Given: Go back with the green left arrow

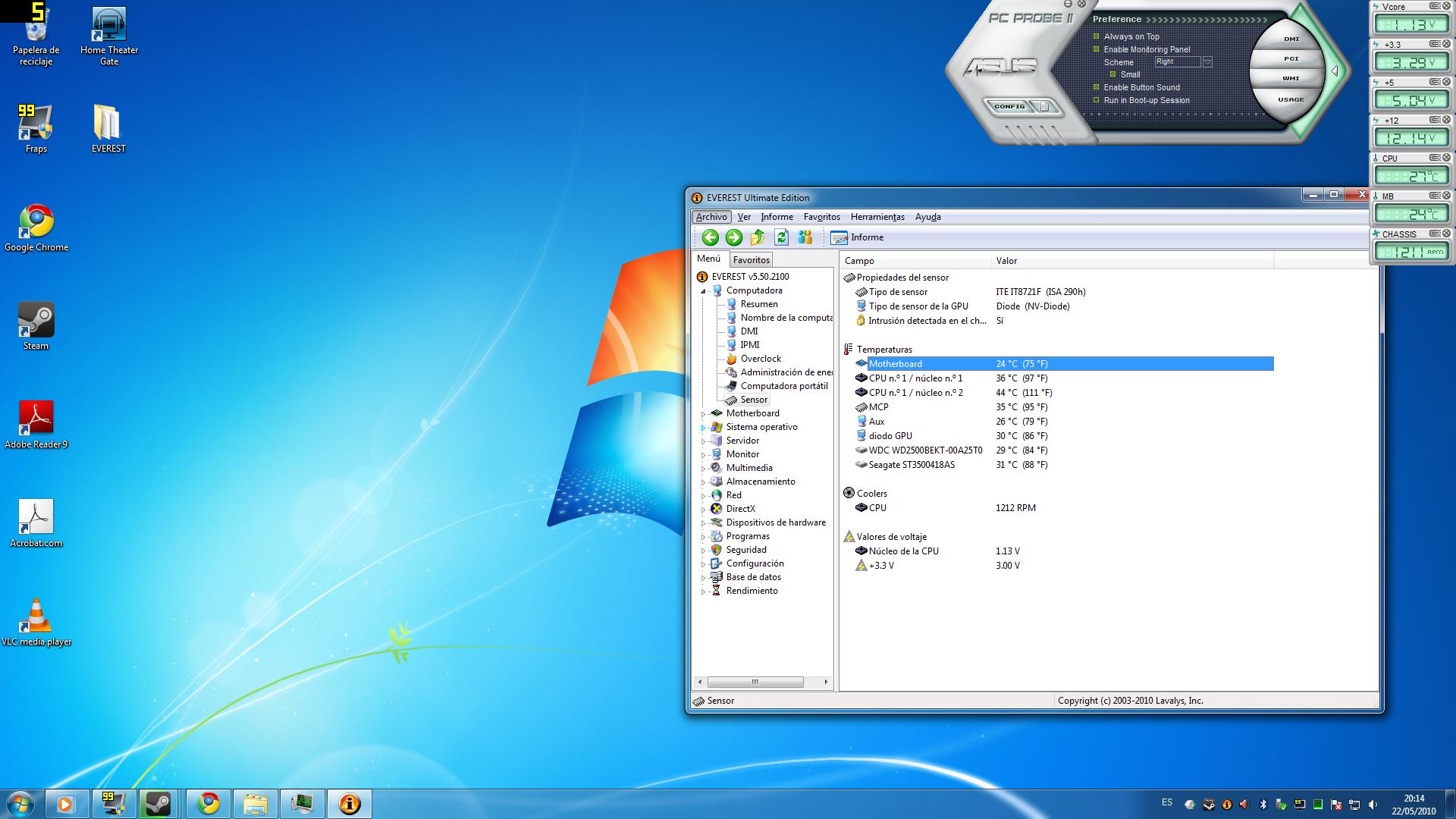Looking at the screenshot, I should click(710, 237).
